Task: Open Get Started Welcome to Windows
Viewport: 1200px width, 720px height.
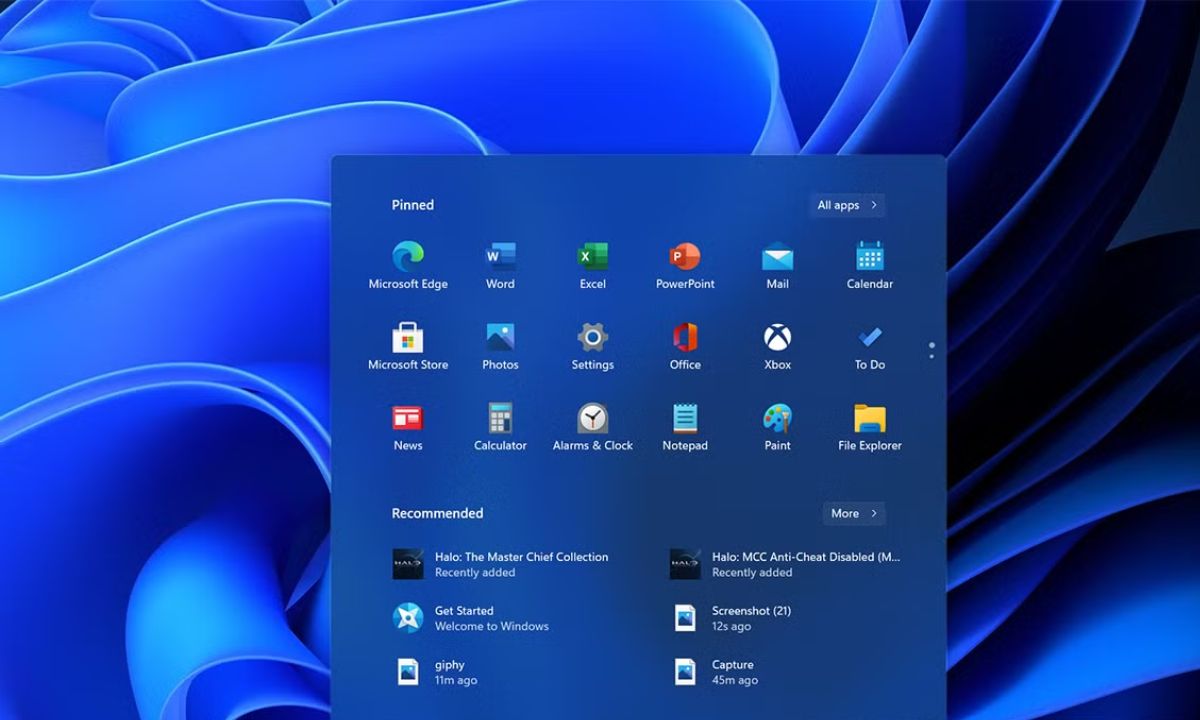Action: coord(471,618)
